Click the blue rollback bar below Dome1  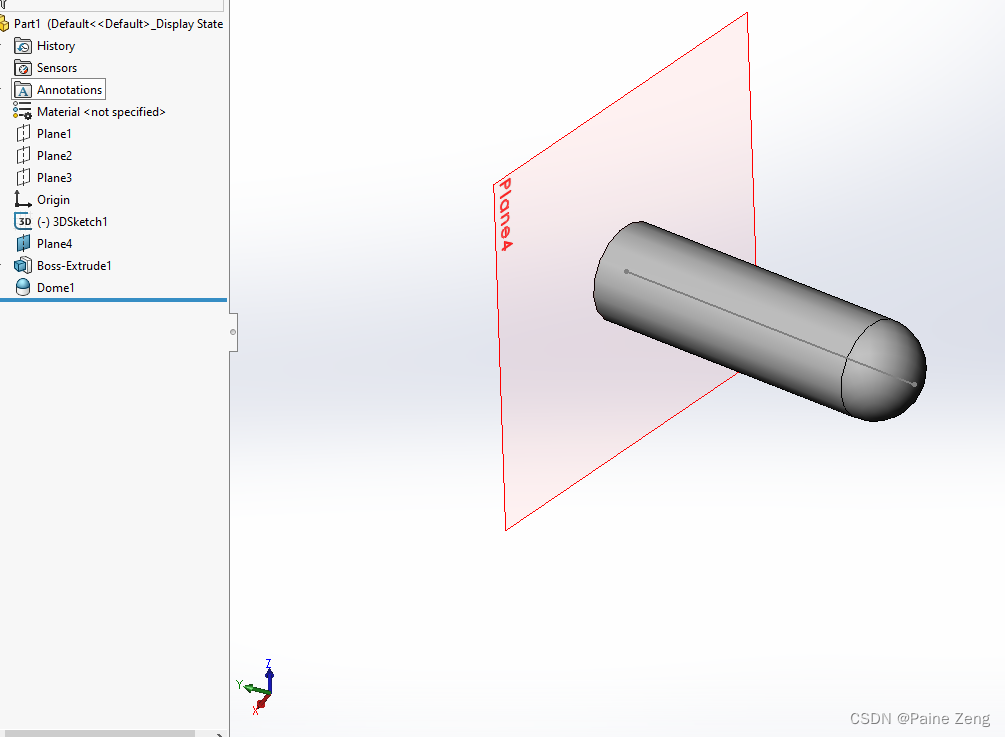coord(113,299)
